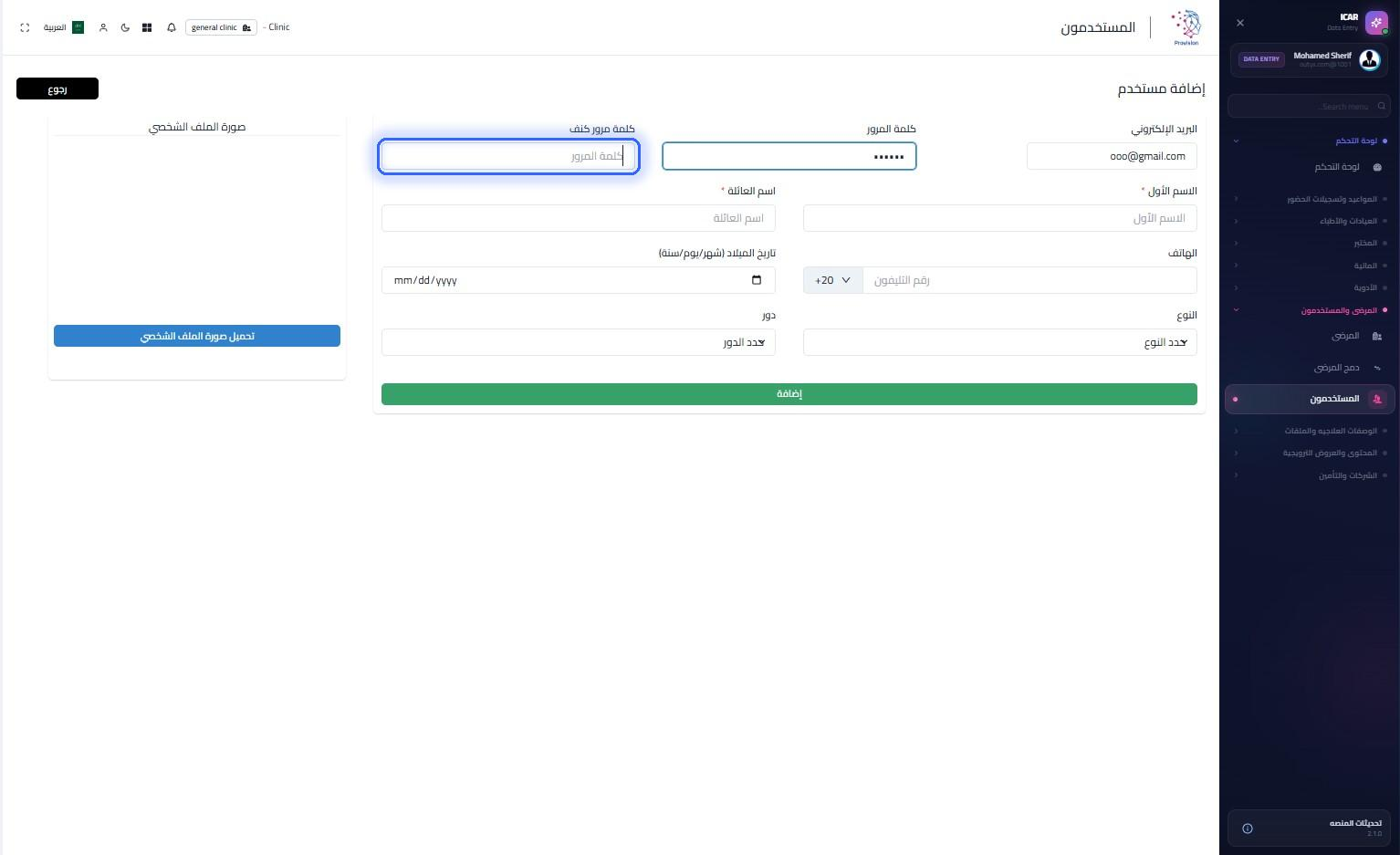Screen dimensions: 1400x855
Task: Click the العربية language label
Action: point(55,27)
